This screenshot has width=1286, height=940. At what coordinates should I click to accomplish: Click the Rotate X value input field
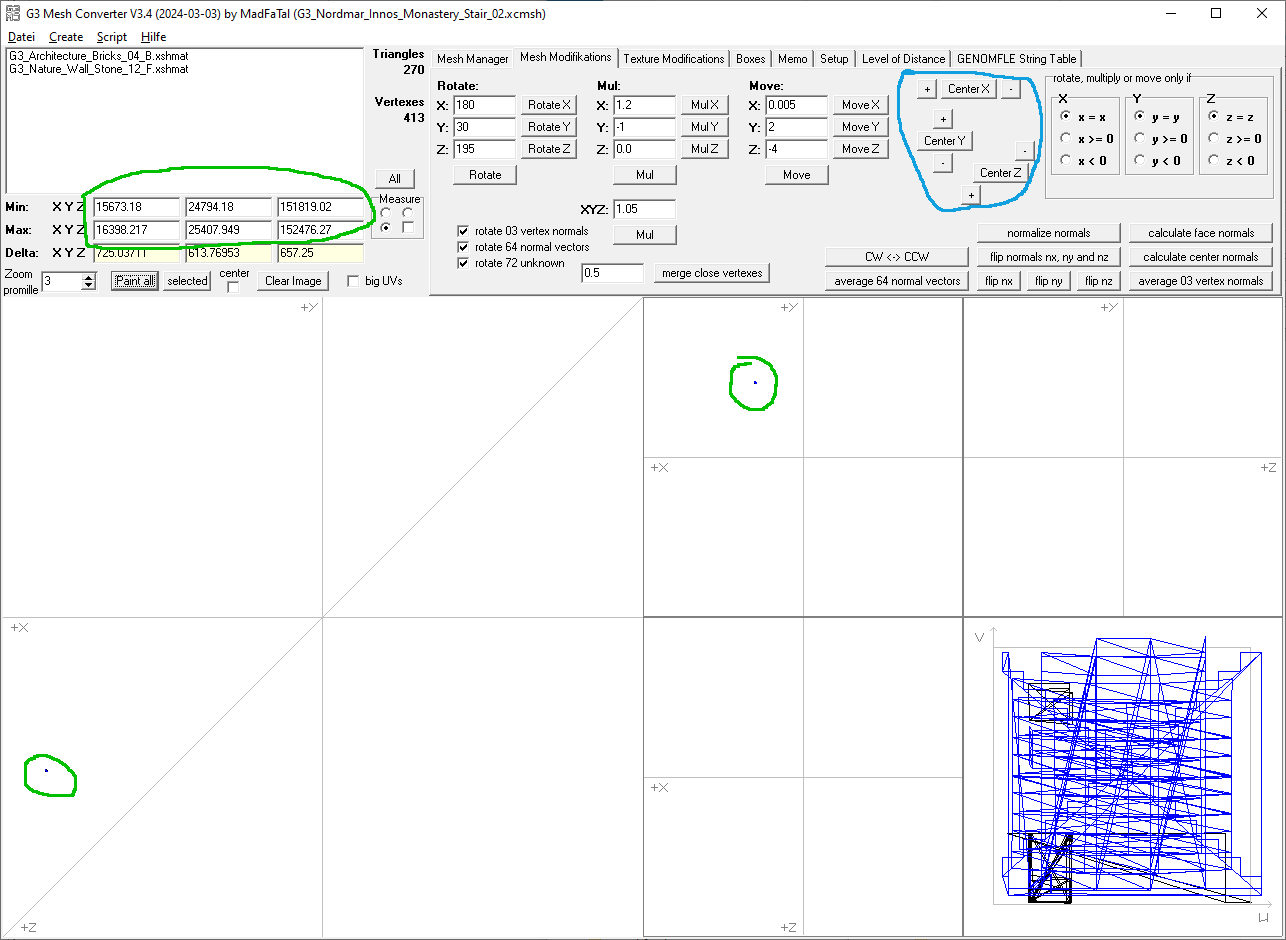click(x=484, y=105)
